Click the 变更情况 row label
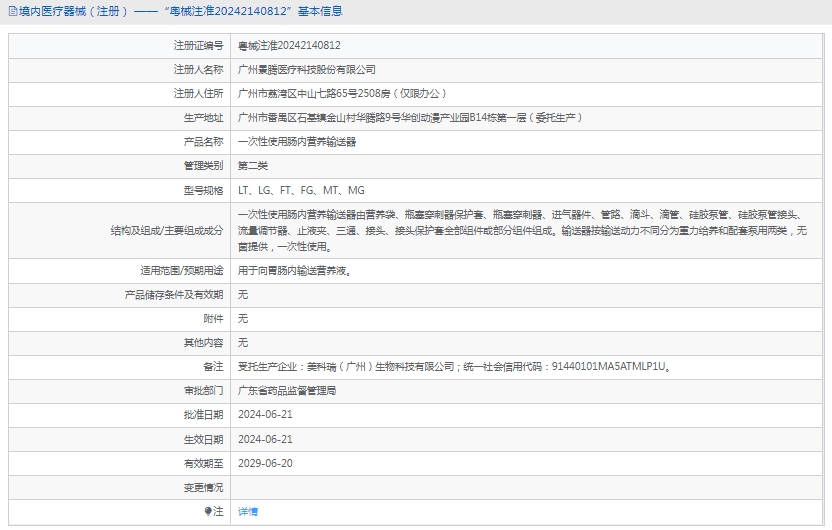This screenshot has height=530, width=832. pos(202,487)
